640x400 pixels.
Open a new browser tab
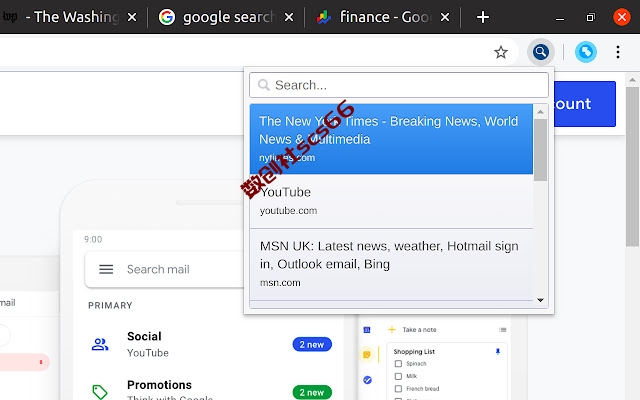(x=483, y=17)
